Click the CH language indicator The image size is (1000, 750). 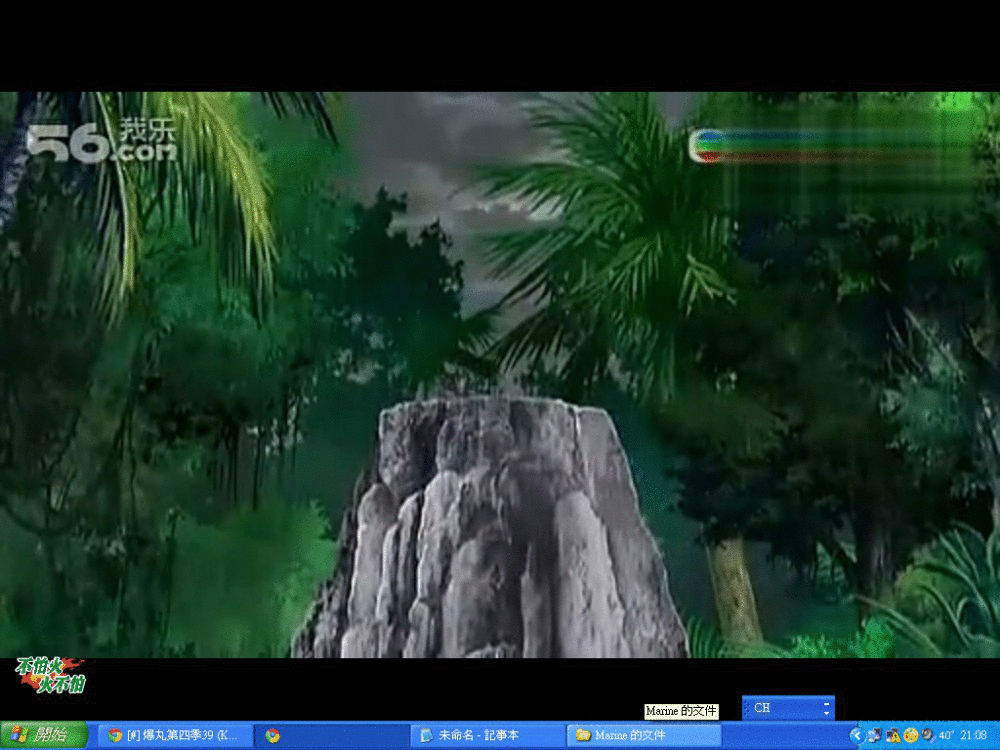[x=763, y=708]
